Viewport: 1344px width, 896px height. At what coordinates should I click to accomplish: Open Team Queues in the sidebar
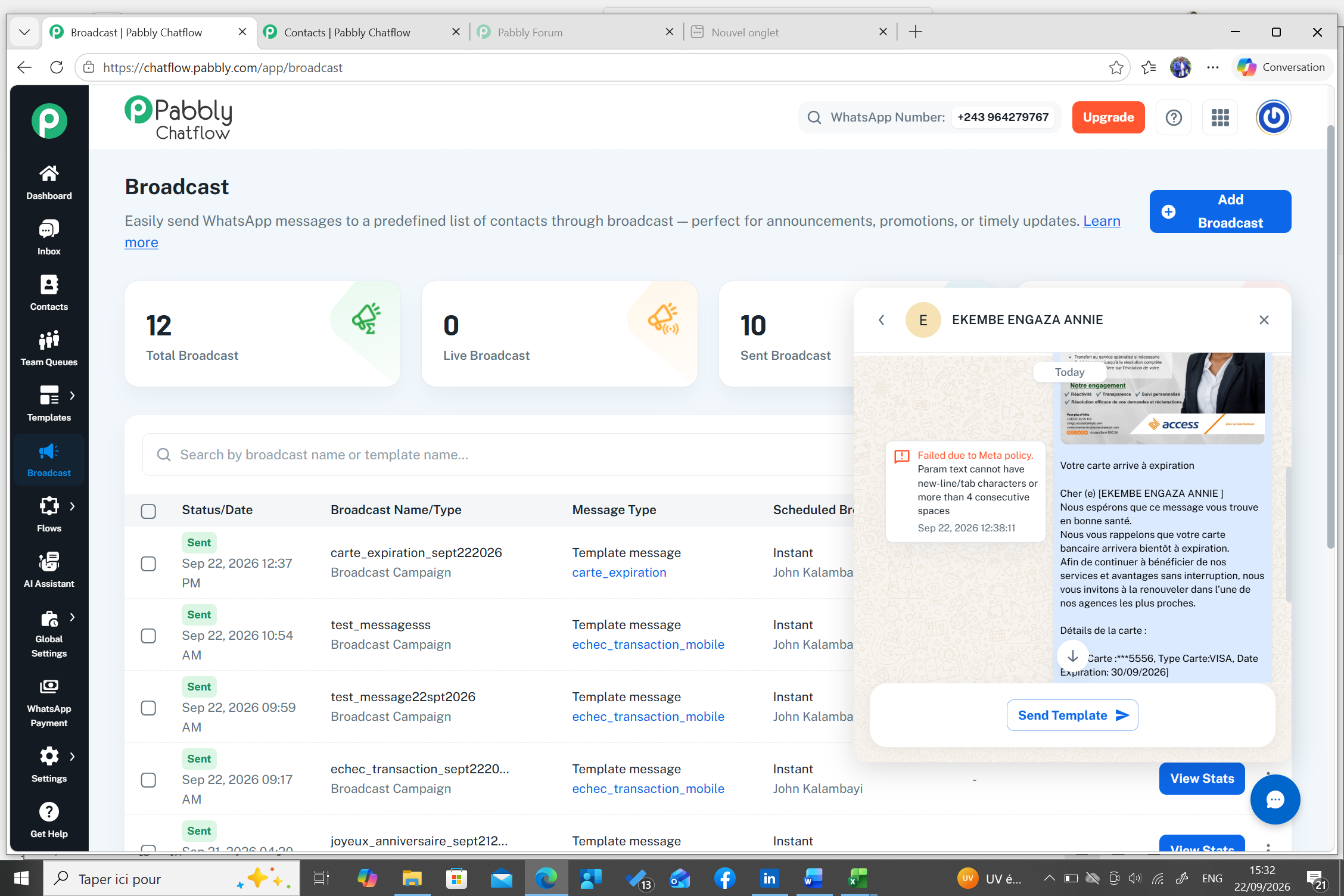(x=49, y=349)
